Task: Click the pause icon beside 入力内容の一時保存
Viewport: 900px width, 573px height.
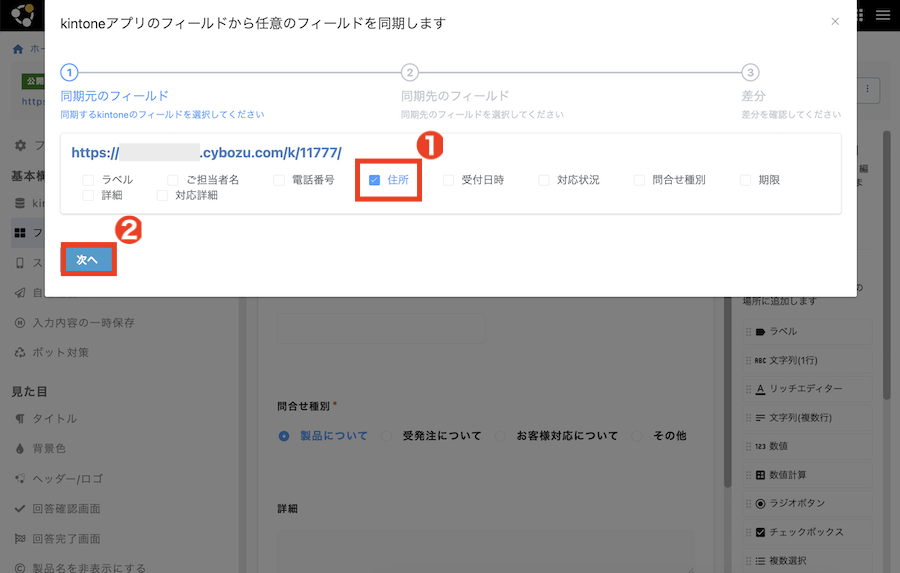Action: coord(20,323)
